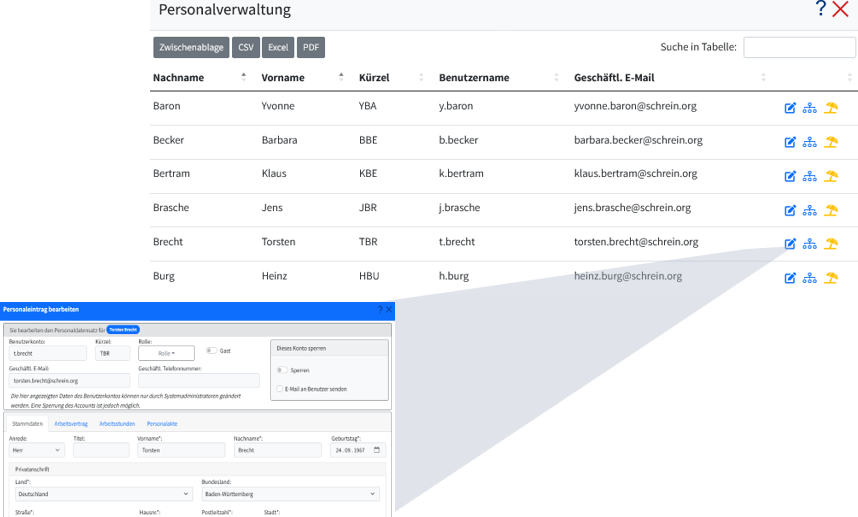
Task: Edit Barbara Becker's personnel entry
Action: 790,142
